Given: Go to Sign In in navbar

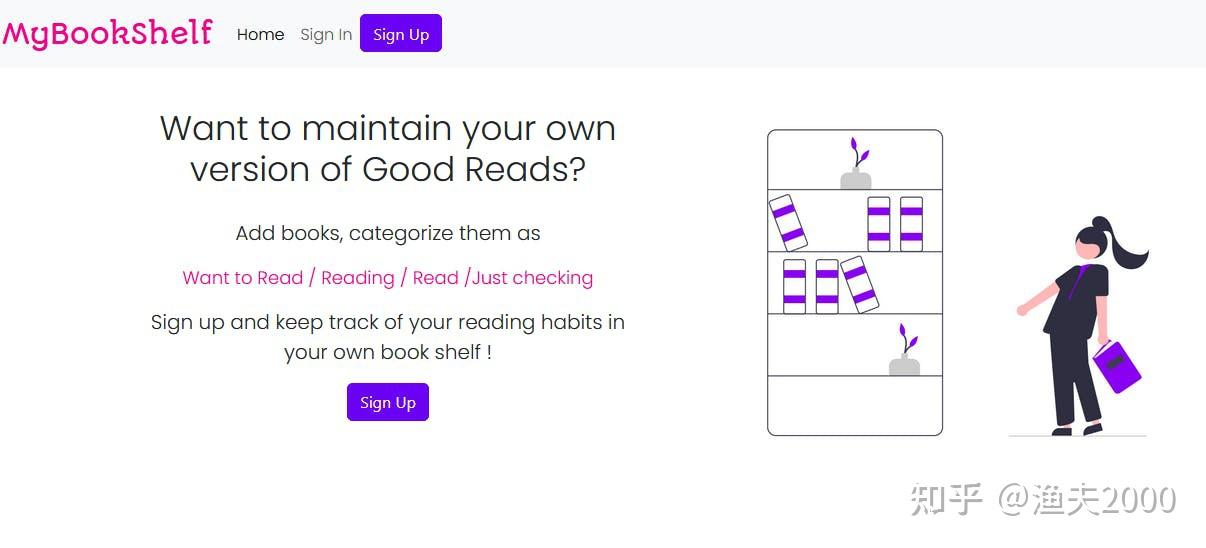Looking at the screenshot, I should 326,34.
